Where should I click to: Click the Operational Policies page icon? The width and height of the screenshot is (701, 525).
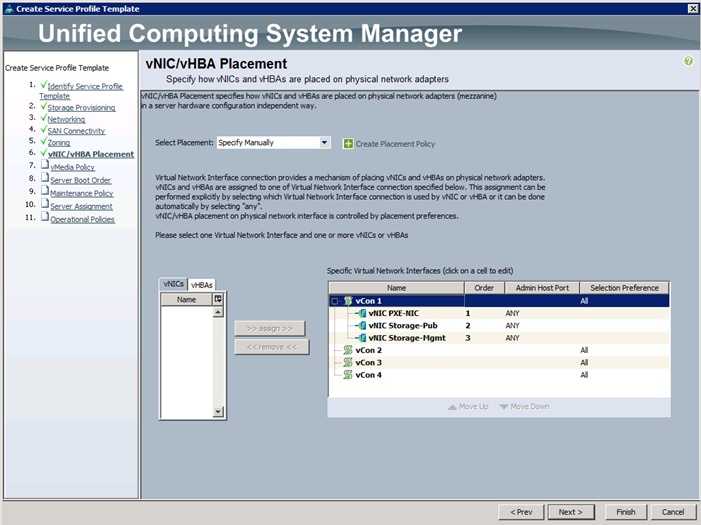[x=45, y=217]
